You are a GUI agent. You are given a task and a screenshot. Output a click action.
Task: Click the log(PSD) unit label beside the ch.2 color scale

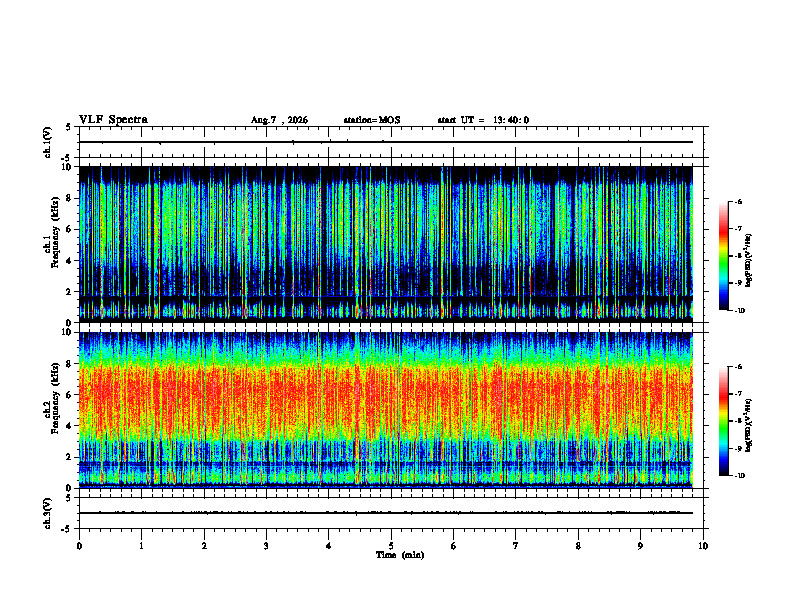pos(749,425)
